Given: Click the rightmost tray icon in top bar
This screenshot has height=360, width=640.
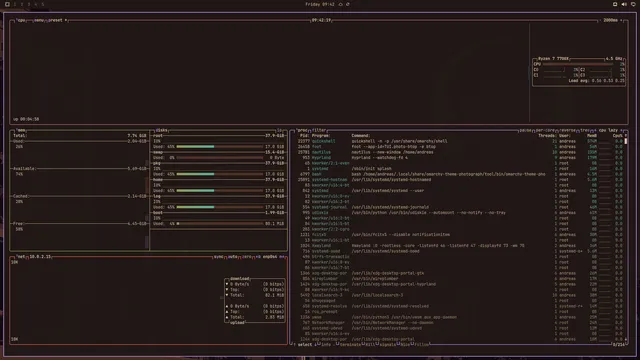Looking at the screenshot, I should coord(633,4).
